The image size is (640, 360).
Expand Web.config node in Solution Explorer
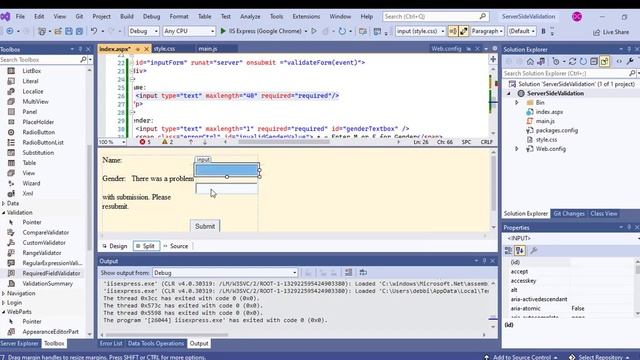pyautogui.click(x=517, y=149)
